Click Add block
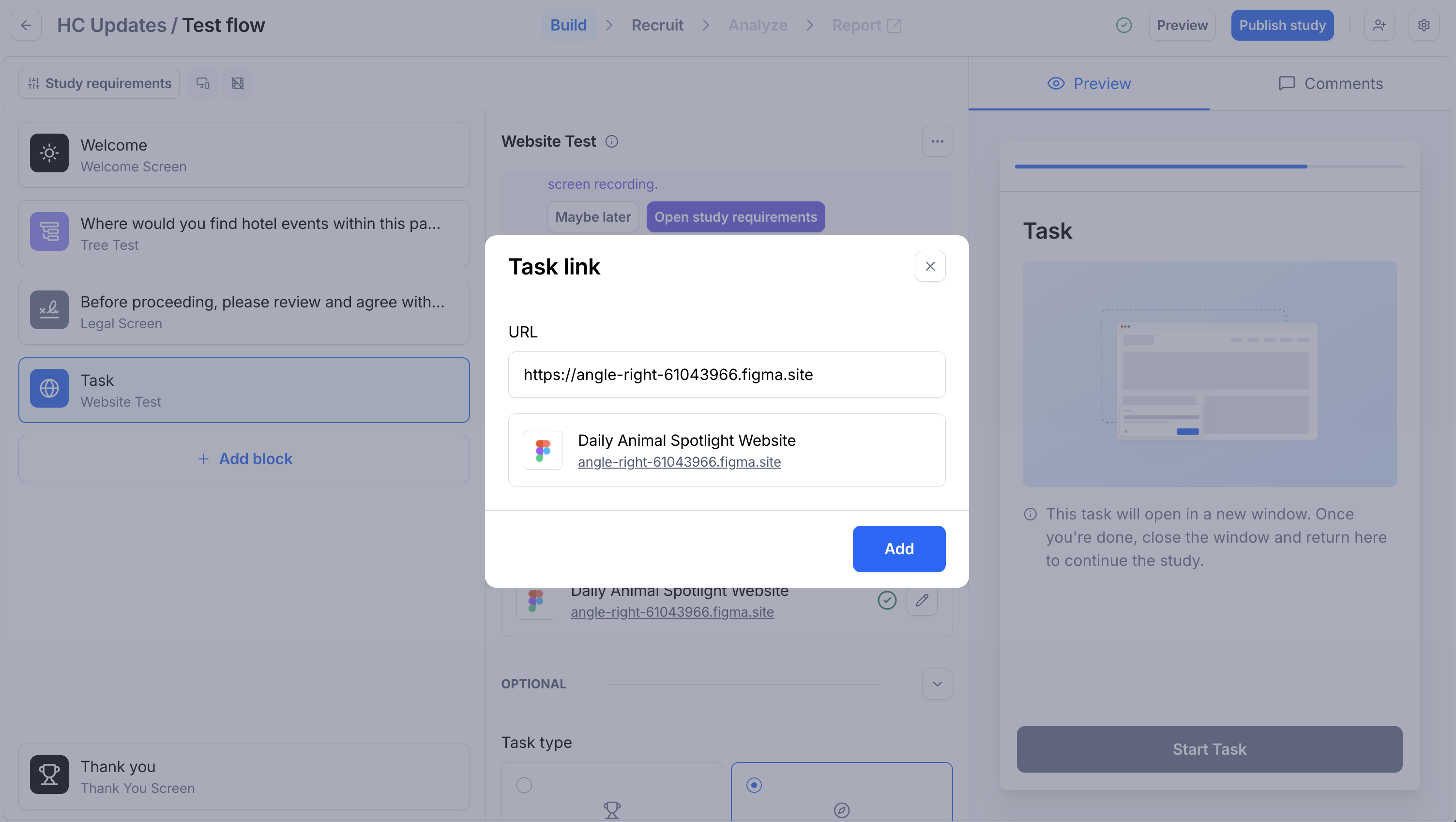 coord(244,459)
